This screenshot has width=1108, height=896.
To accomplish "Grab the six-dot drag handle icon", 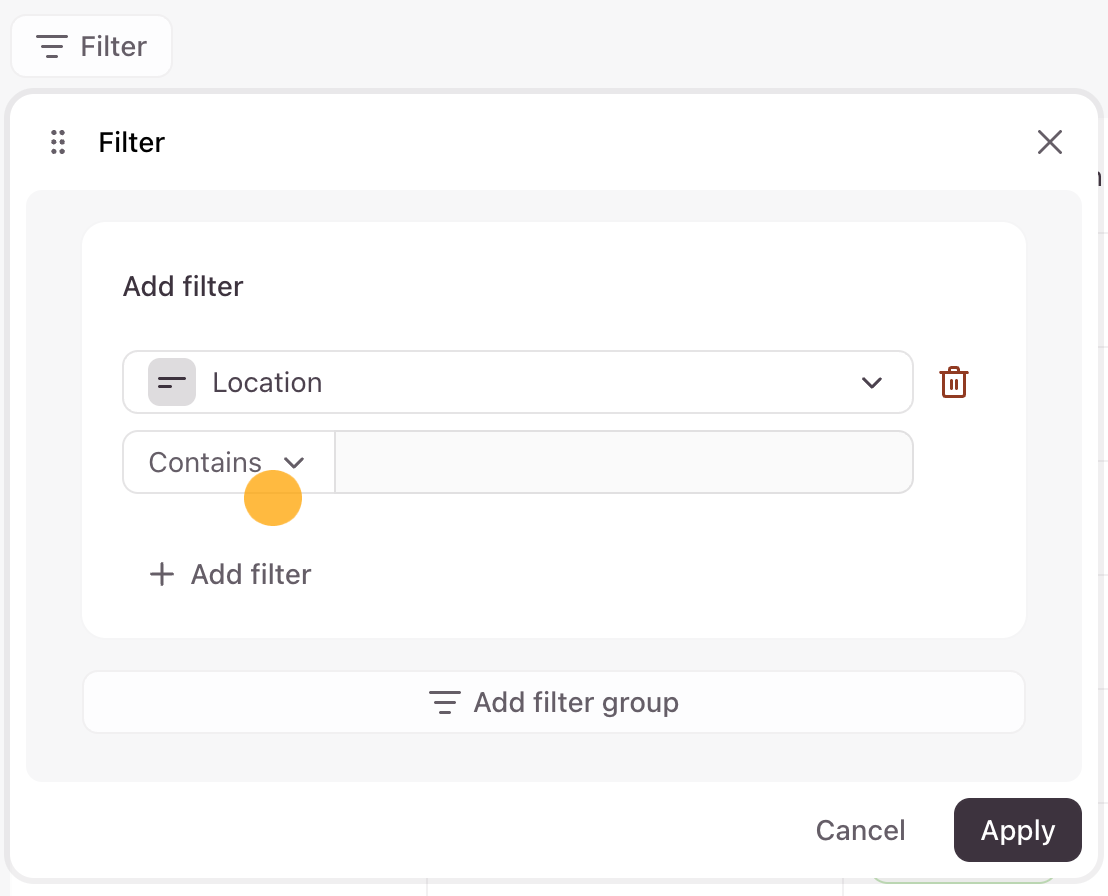I will pyautogui.click(x=58, y=142).
